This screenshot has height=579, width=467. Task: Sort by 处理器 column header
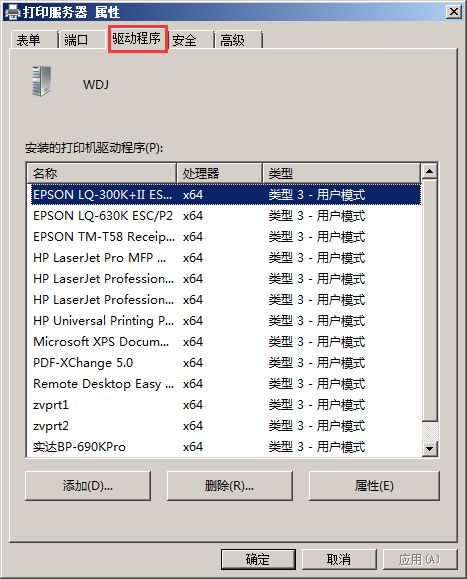click(x=219, y=173)
